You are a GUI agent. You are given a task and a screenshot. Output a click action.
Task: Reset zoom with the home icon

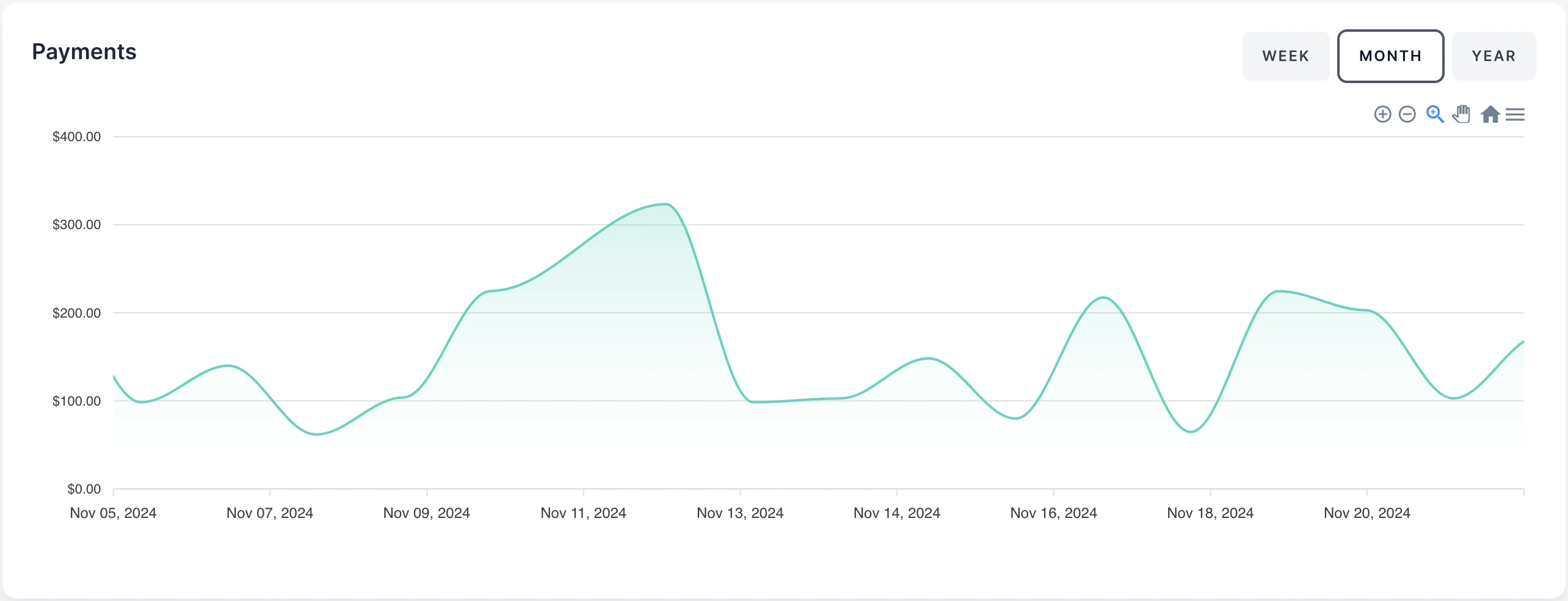[x=1490, y=114]
